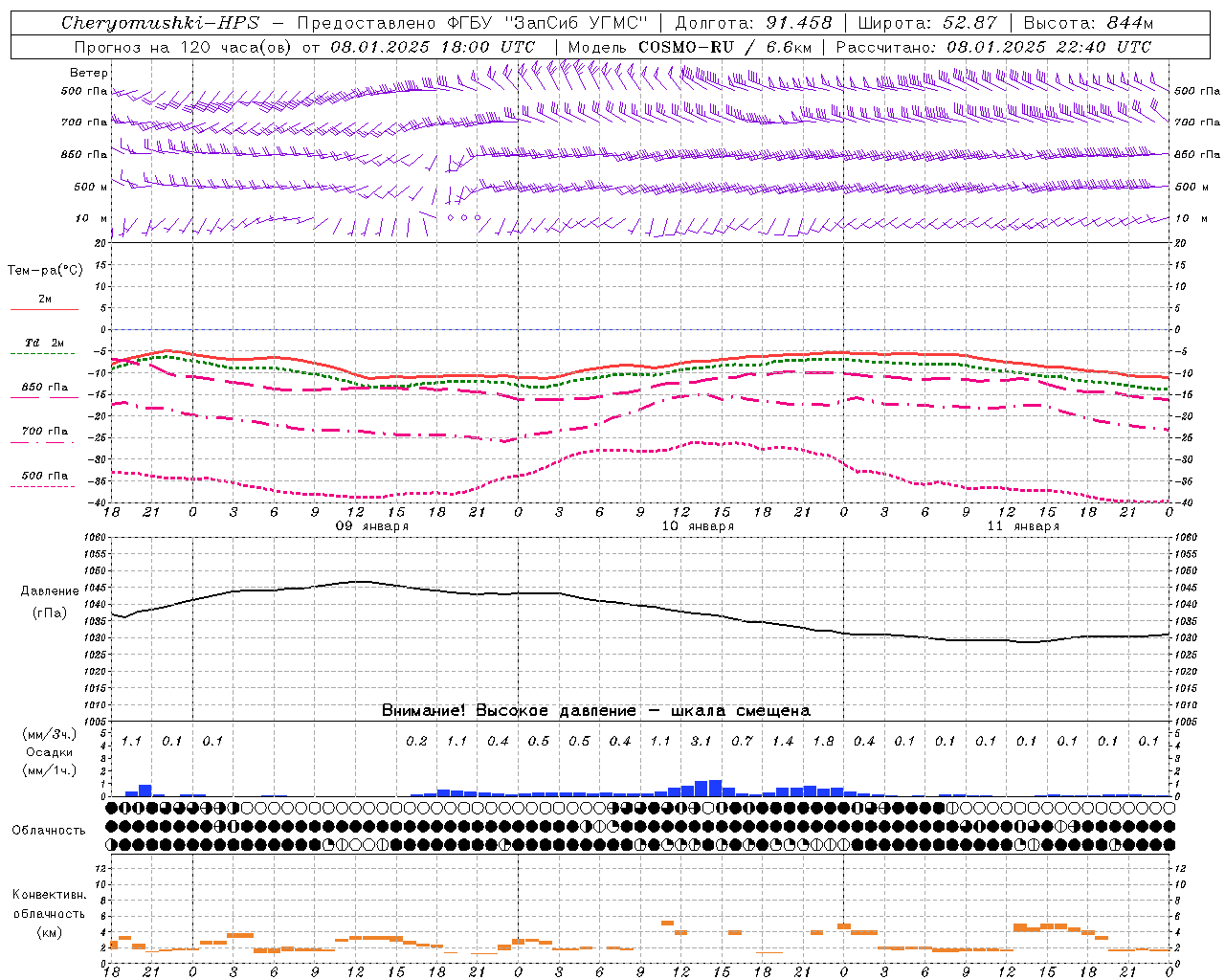Image resolution: width=1225 pixels, height=980 pixels.
Task: Click the 0.7 precipitation value
Action: click(x=742, y=741)
